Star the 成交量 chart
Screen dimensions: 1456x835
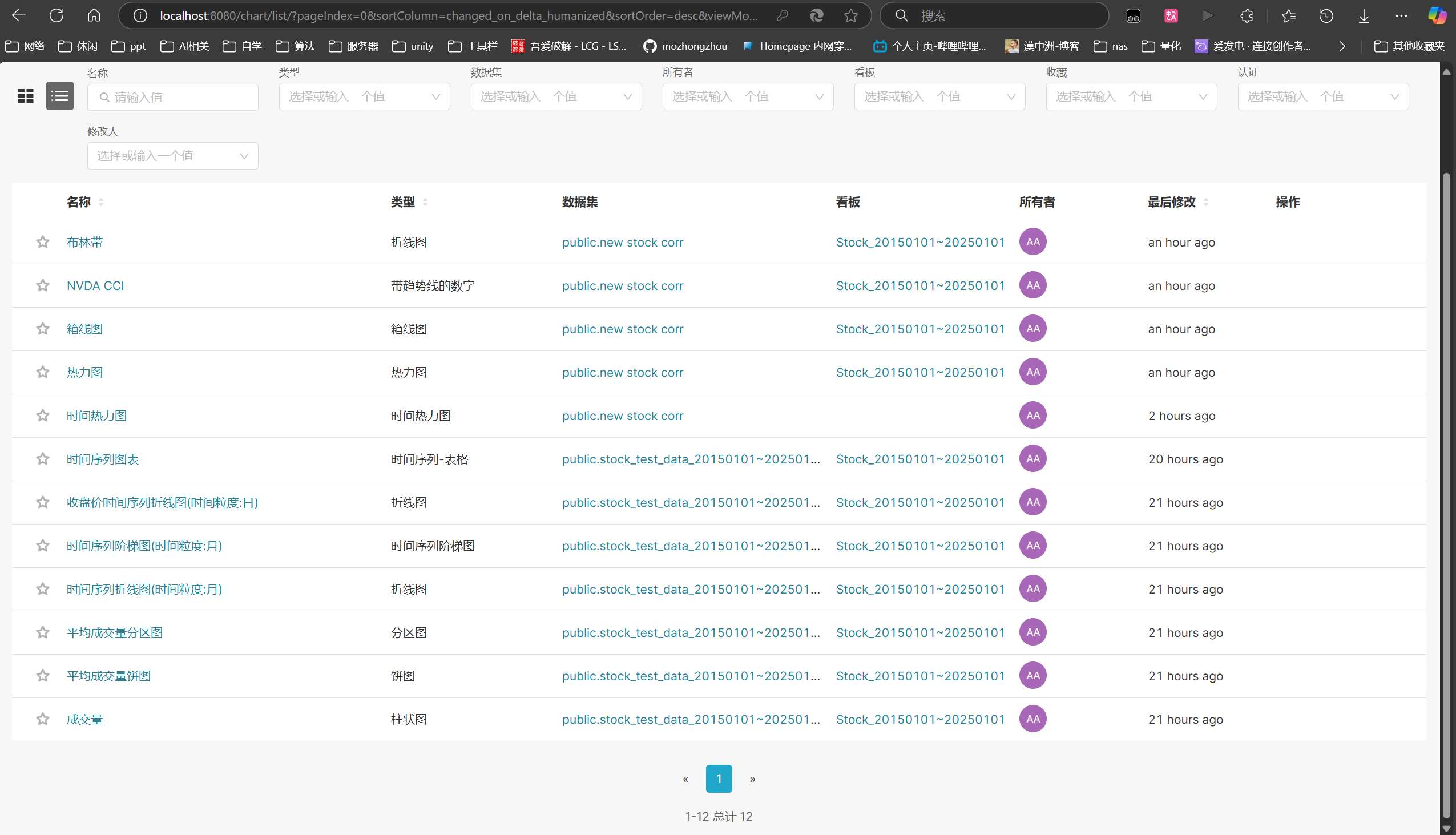click(x=42, y=719)
